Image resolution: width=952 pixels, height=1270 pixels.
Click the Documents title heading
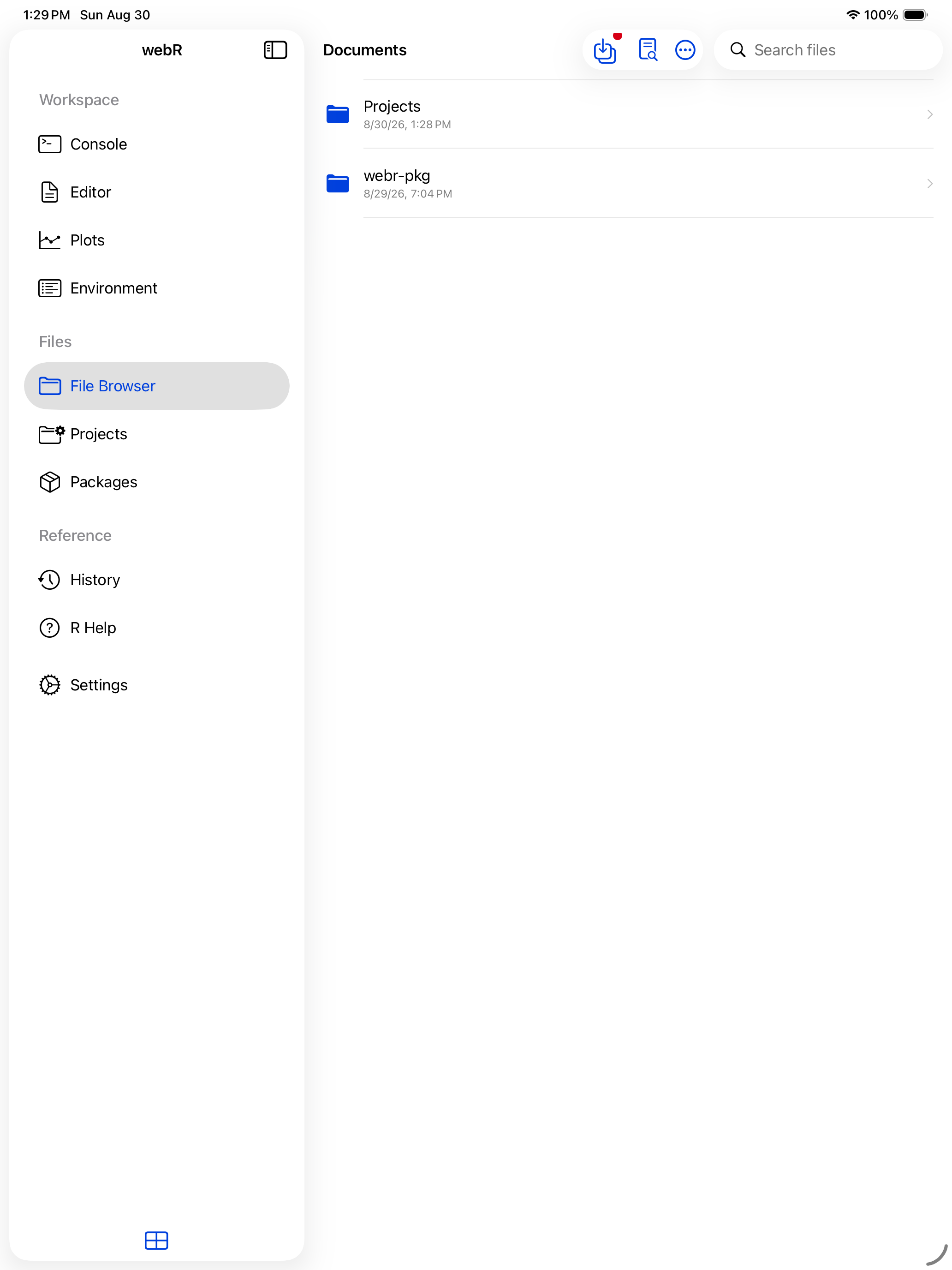364,50
